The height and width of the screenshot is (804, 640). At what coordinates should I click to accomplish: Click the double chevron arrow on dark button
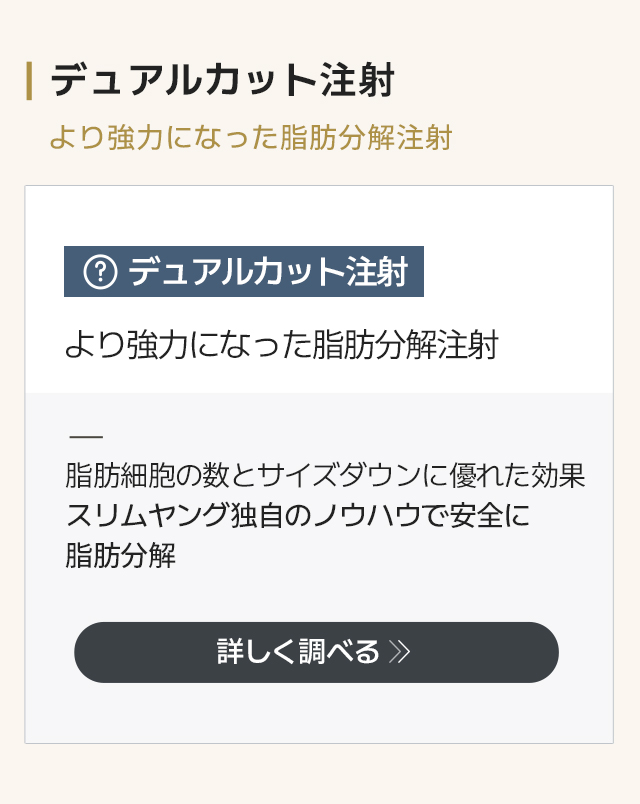[399, 652]
